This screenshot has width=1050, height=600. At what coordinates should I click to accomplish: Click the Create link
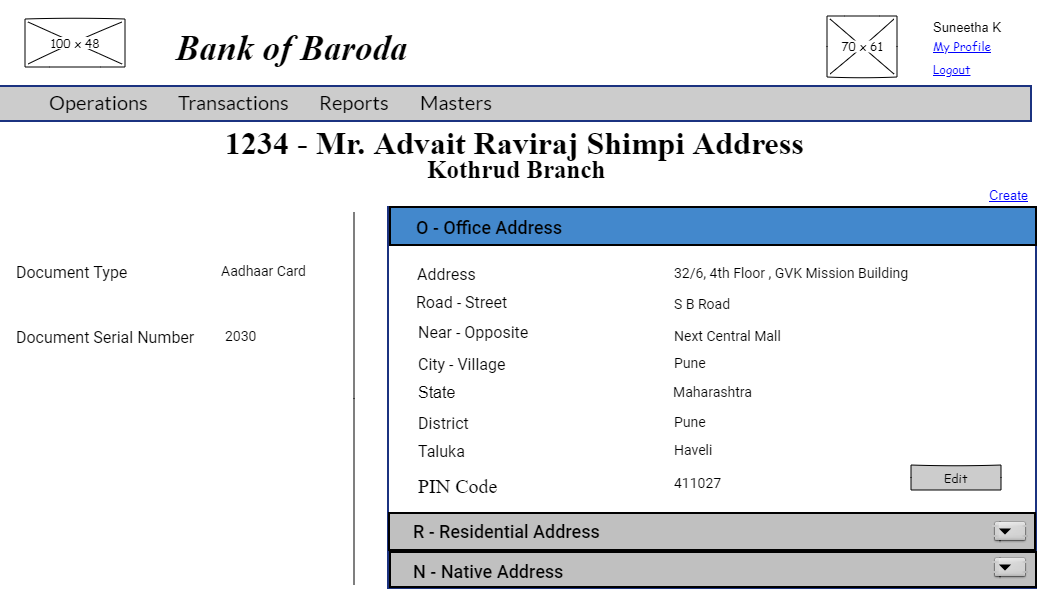[1008, 195]
